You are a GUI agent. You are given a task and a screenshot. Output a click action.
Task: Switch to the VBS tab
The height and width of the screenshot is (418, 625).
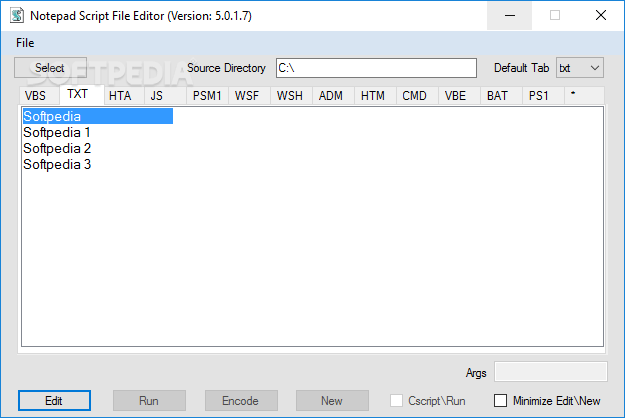pyautogui.click(x=39, y=96)
